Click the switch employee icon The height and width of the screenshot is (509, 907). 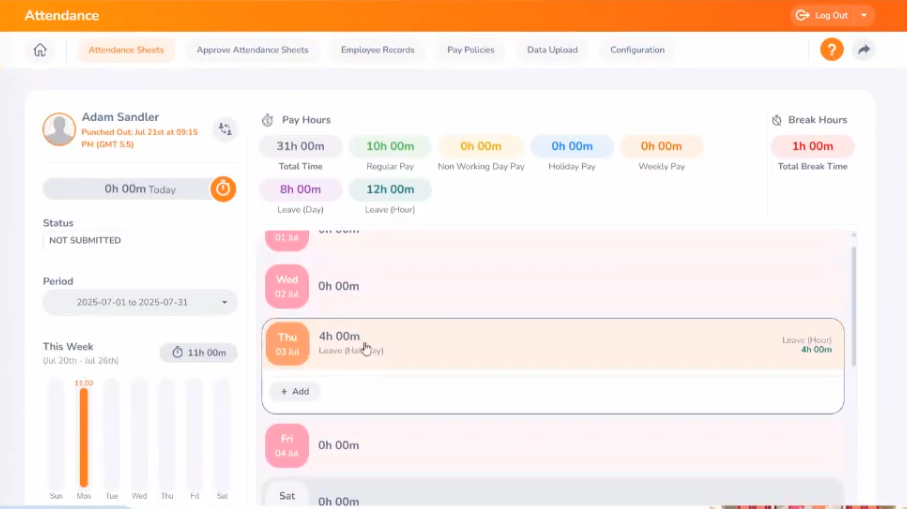(225, 129)
